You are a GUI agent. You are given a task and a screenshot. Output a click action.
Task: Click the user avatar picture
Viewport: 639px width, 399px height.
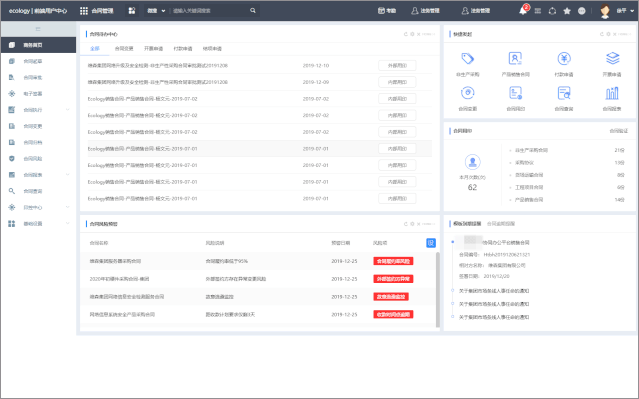(605, 11)
